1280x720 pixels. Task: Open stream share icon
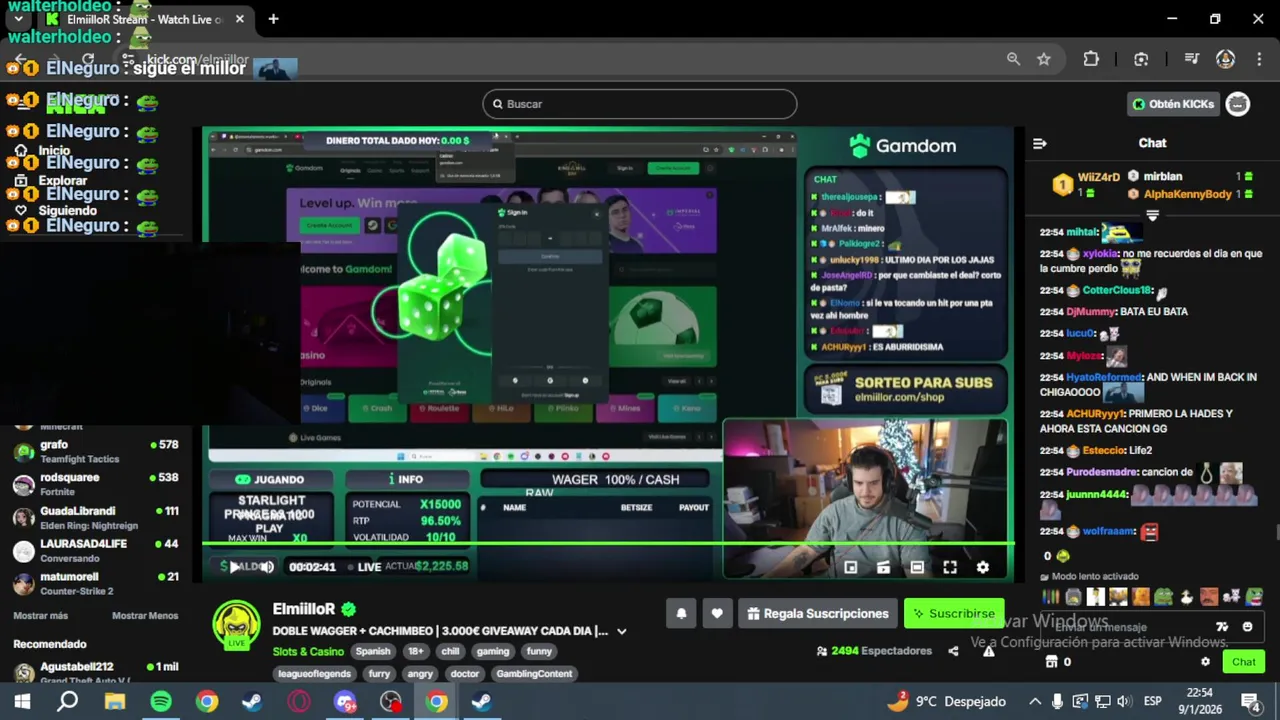coord(953,651)
